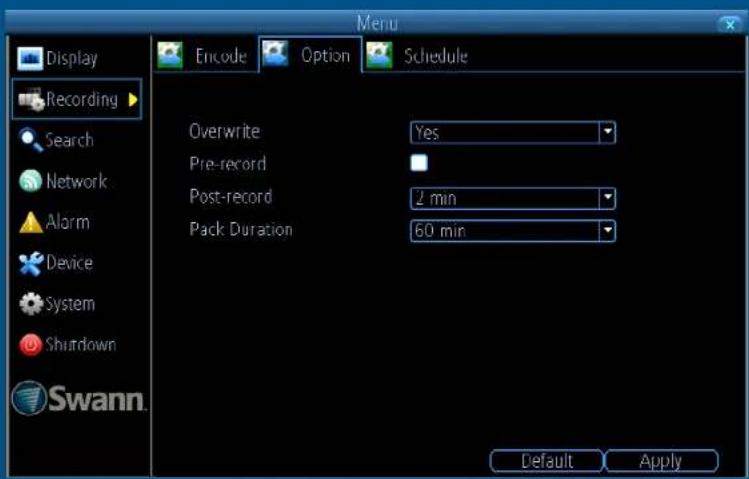Open the Schedule tab

tap(418, 55)
